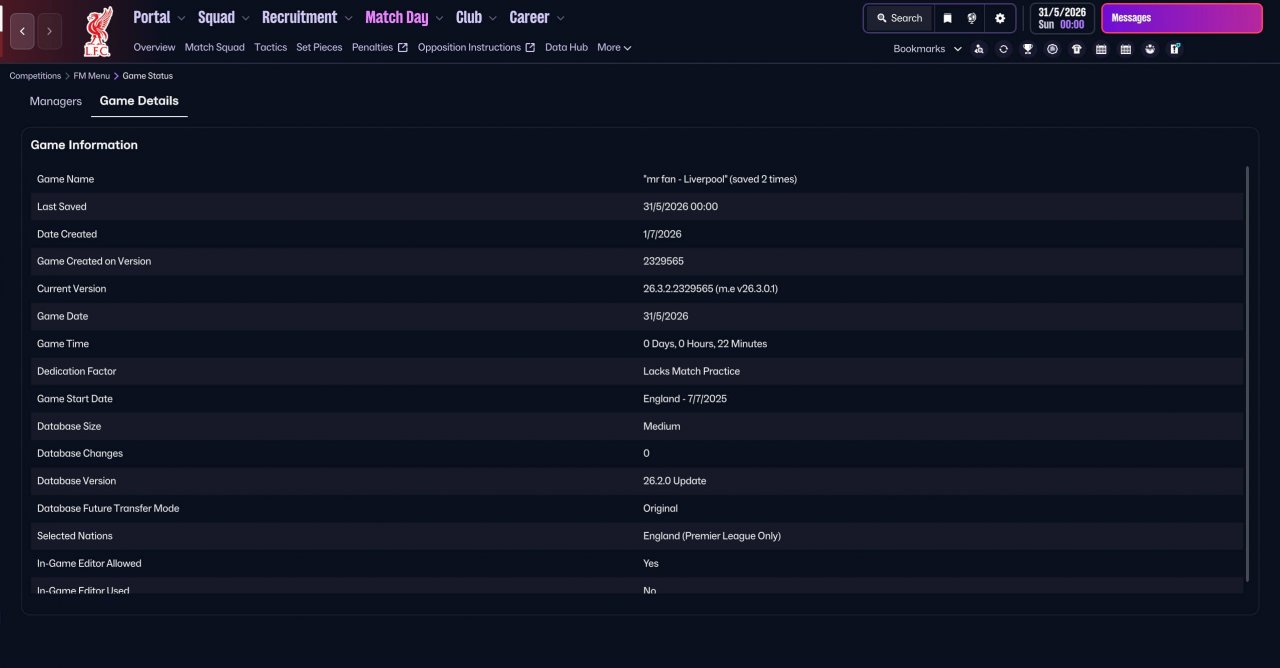Screen dimensions: 1280x668
Task: Open Opposition Instructions submenu item
Action: click(x=469, y=47)
